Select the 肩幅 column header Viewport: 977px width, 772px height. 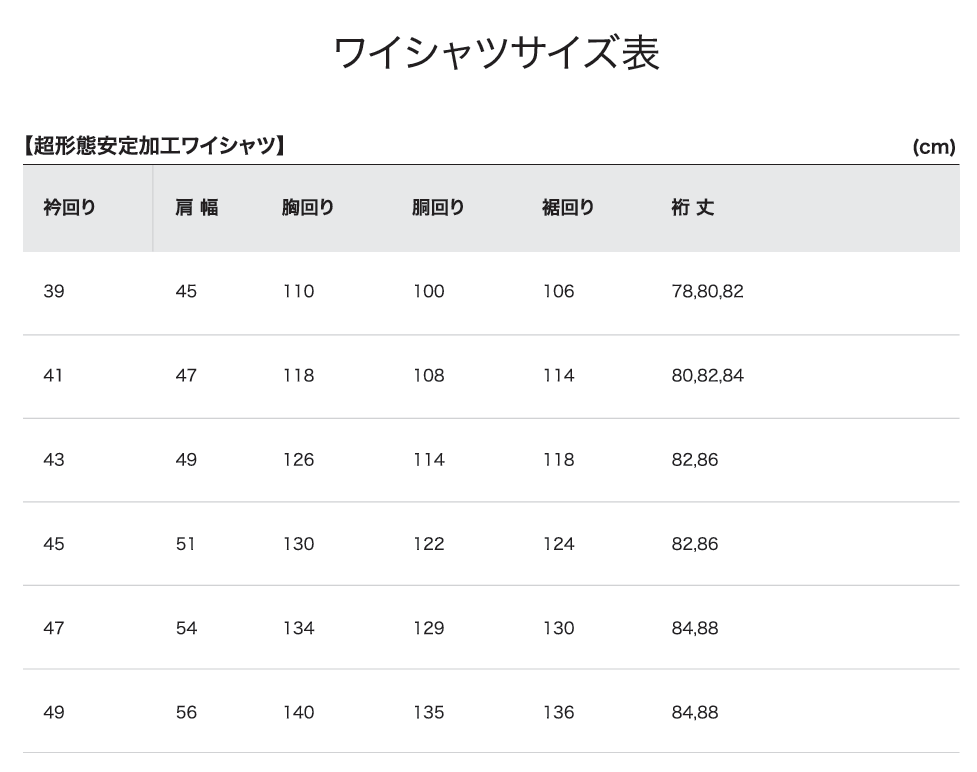tap(197, 207)
